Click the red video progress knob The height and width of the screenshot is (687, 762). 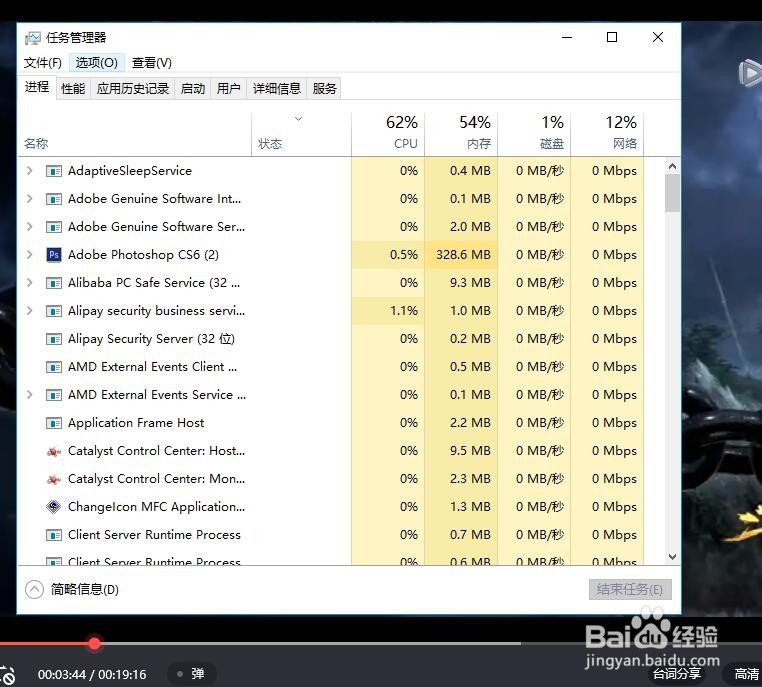point(94,643)
